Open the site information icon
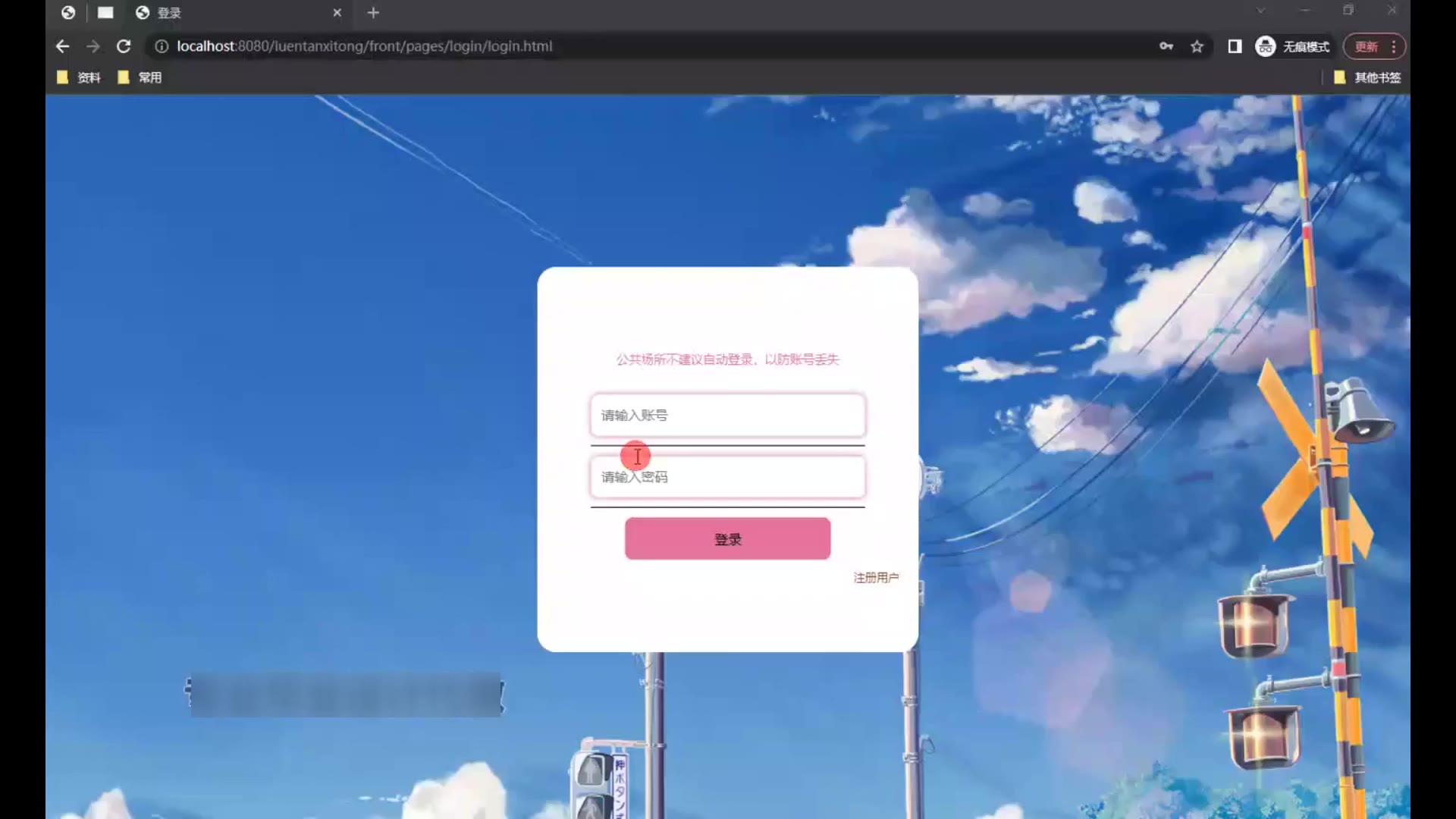Image resolution: width=1456 pixels, height=819 pixels. click(162, 46)
